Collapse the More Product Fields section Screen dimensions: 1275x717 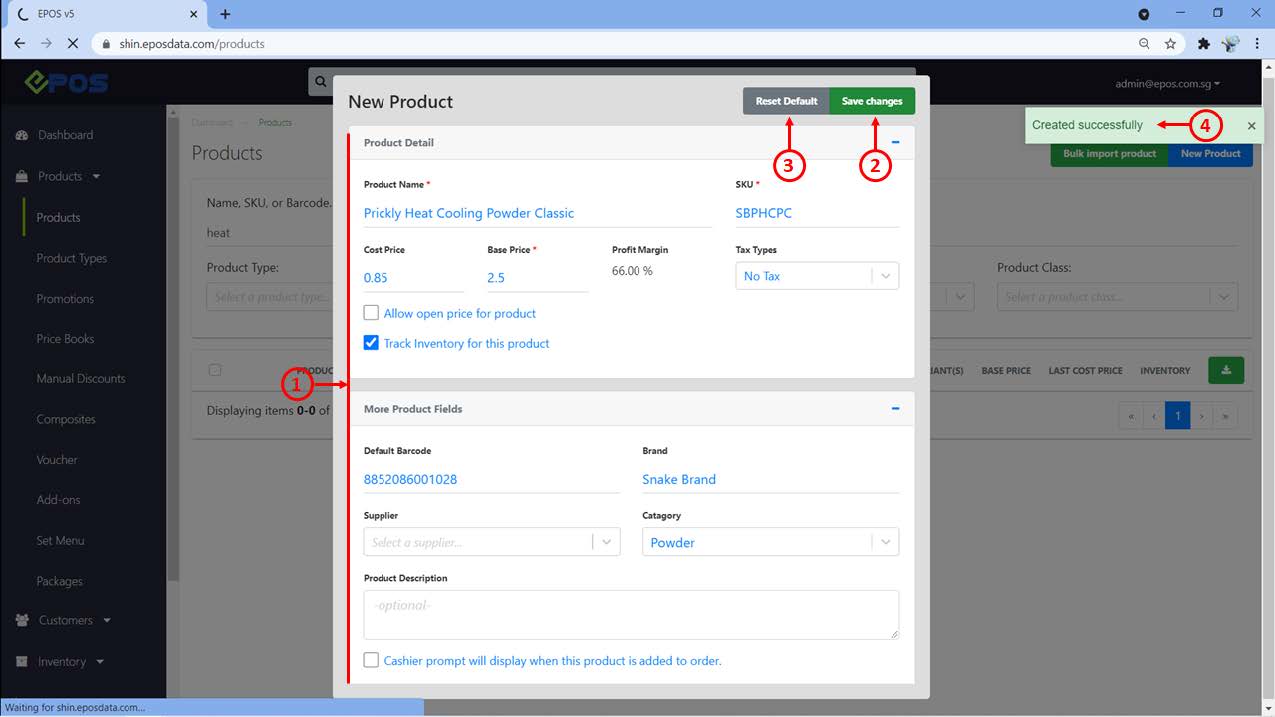(x=895, y=408)
